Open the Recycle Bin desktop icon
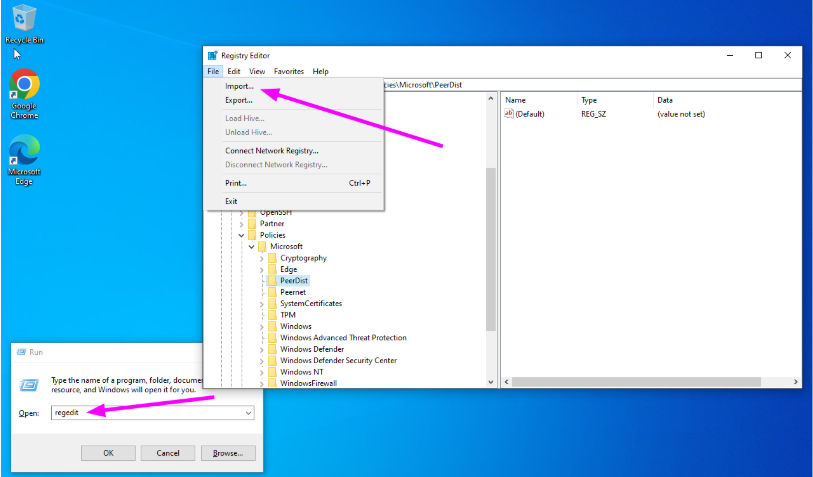Viewport: 813px width, 477px height. (x=24, y=24)
